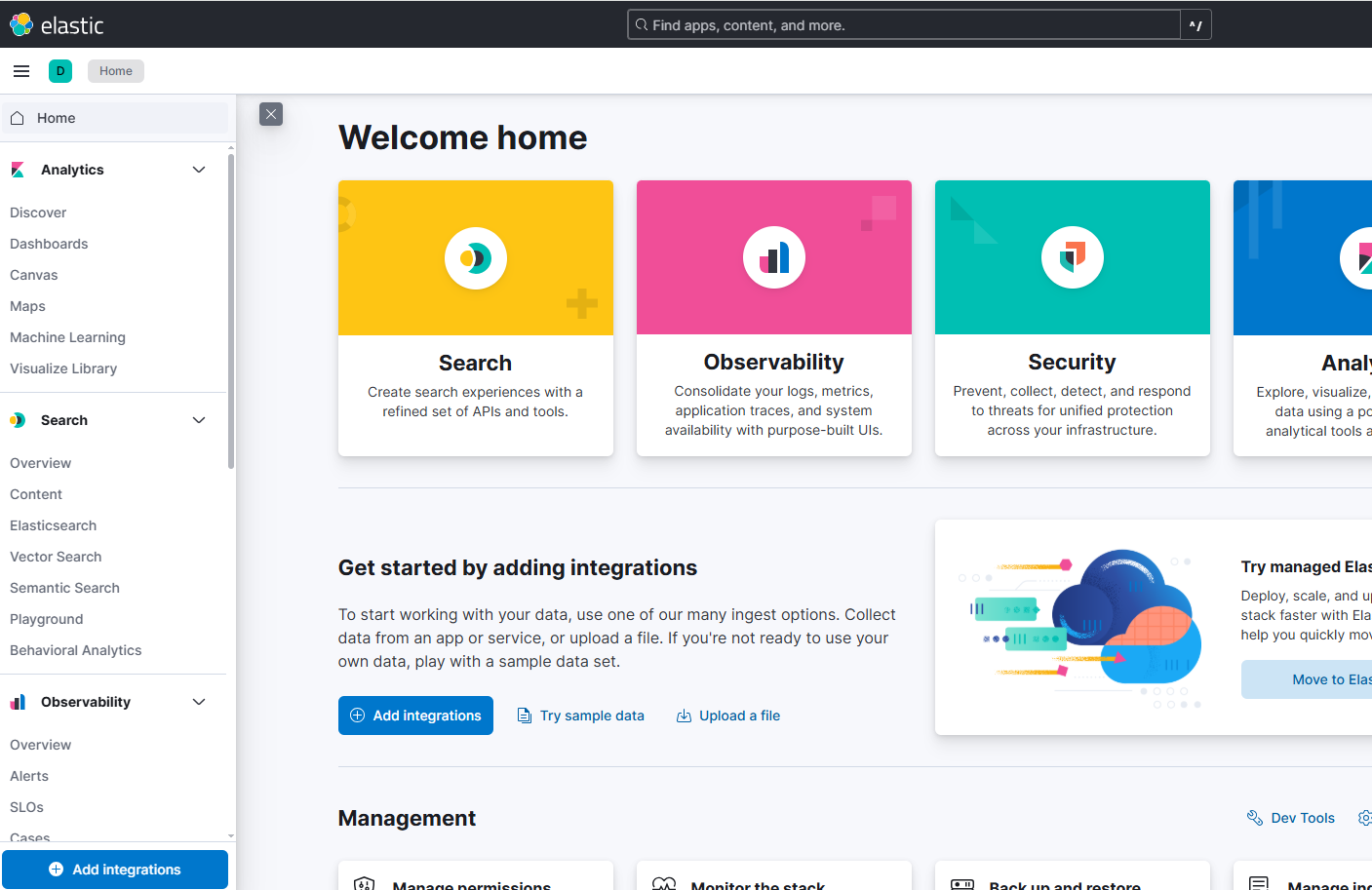This screenshot has height=890, width=1372.
Task: Open Overview under the Observability section
Action: pos(40,745)
